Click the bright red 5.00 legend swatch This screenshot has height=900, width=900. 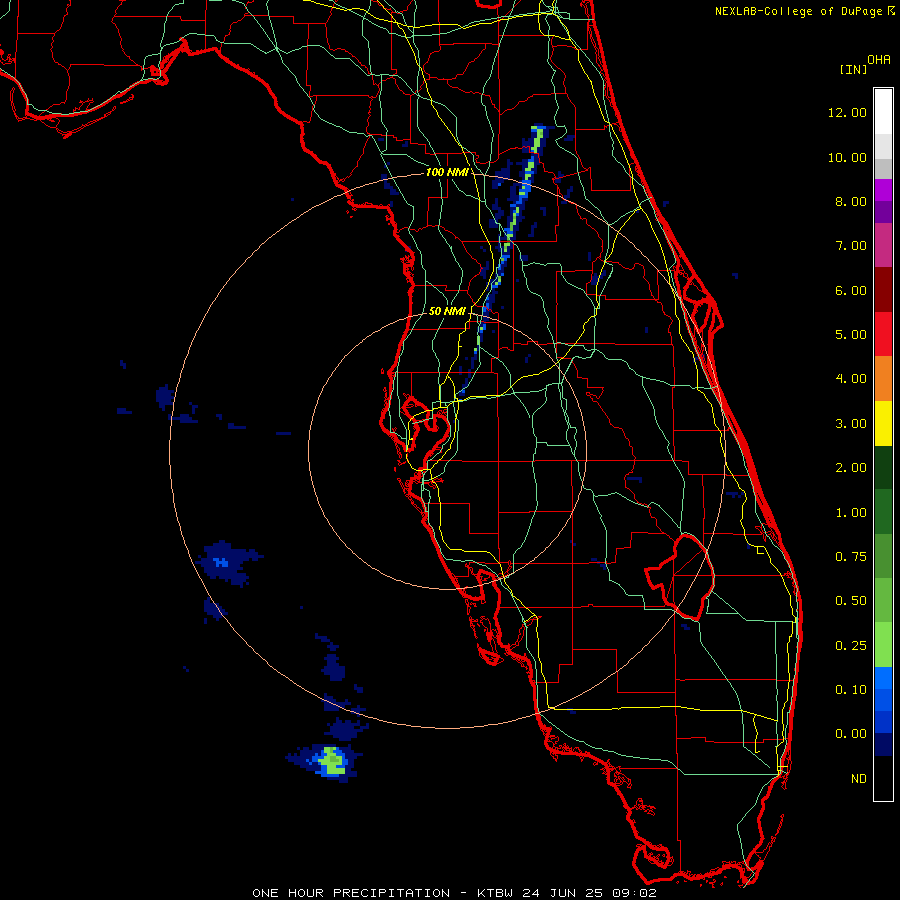pos(883,334)
